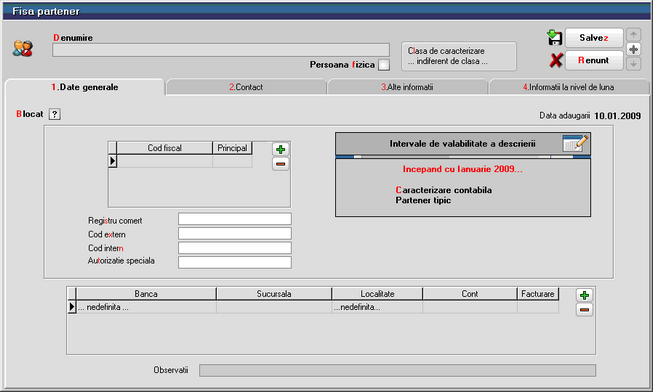Click the Renunt button
Viewport: 653px width, 392px height.
594,60
